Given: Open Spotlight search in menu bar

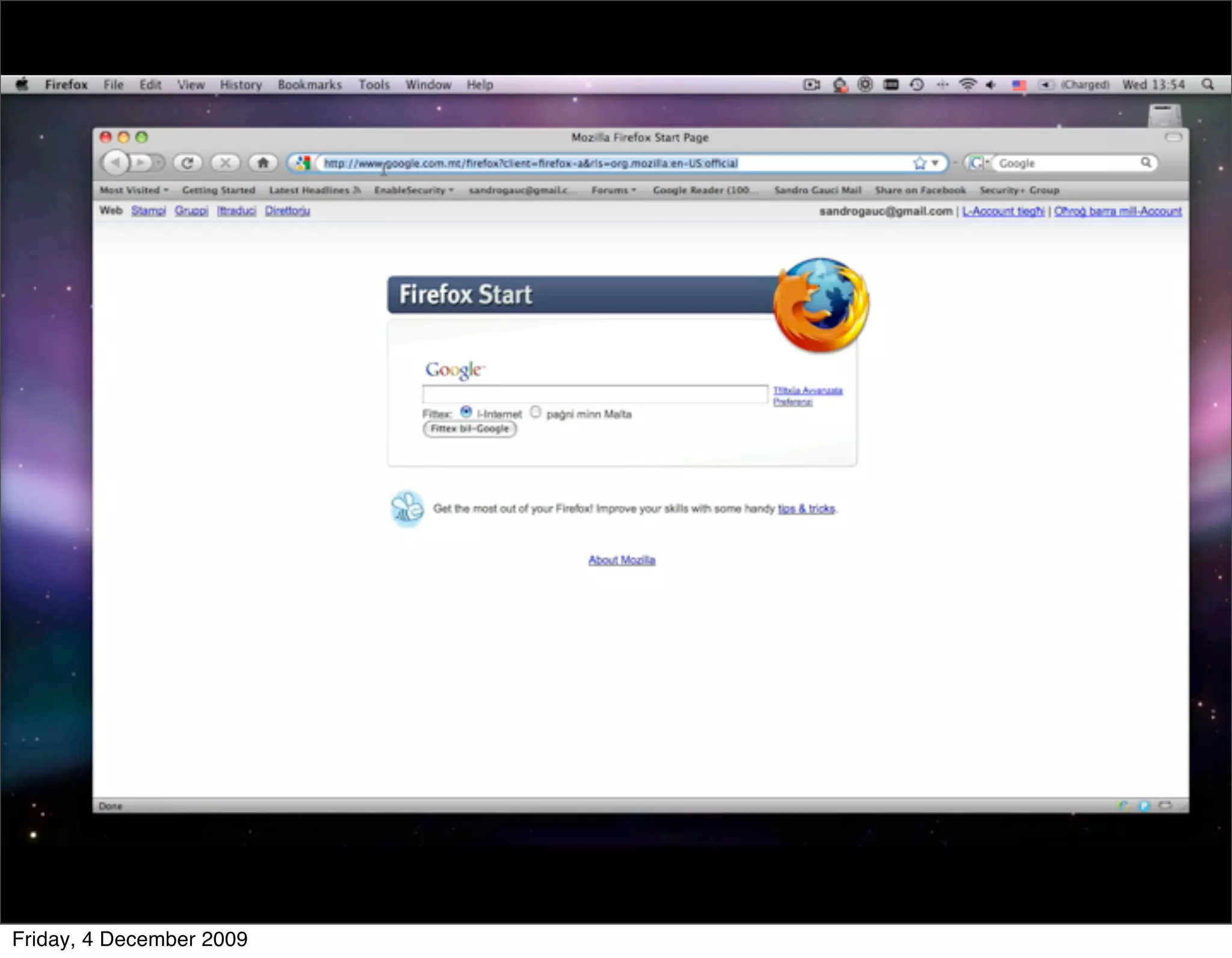Looking at the screenshot, I should pos(1208,85).
